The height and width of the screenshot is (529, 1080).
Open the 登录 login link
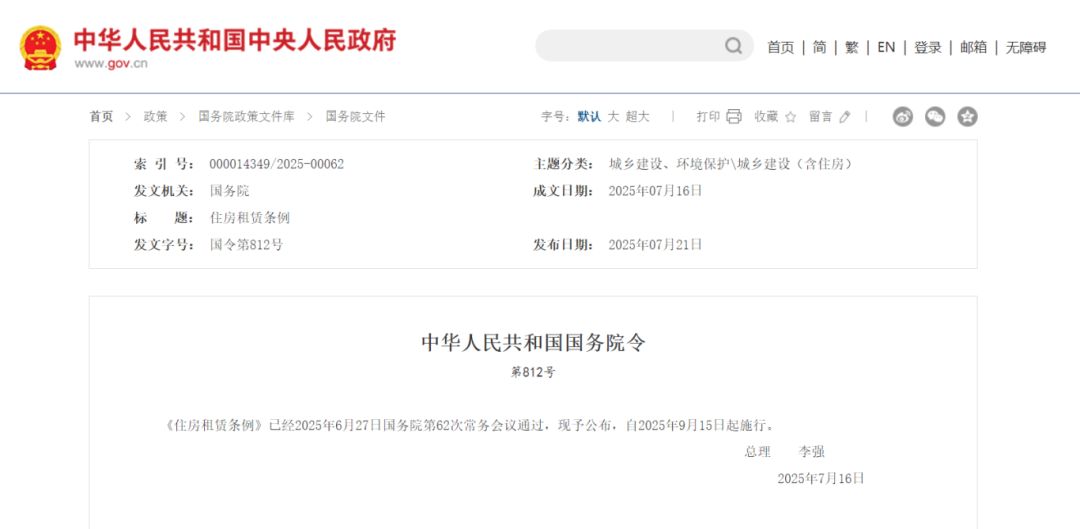928,48
